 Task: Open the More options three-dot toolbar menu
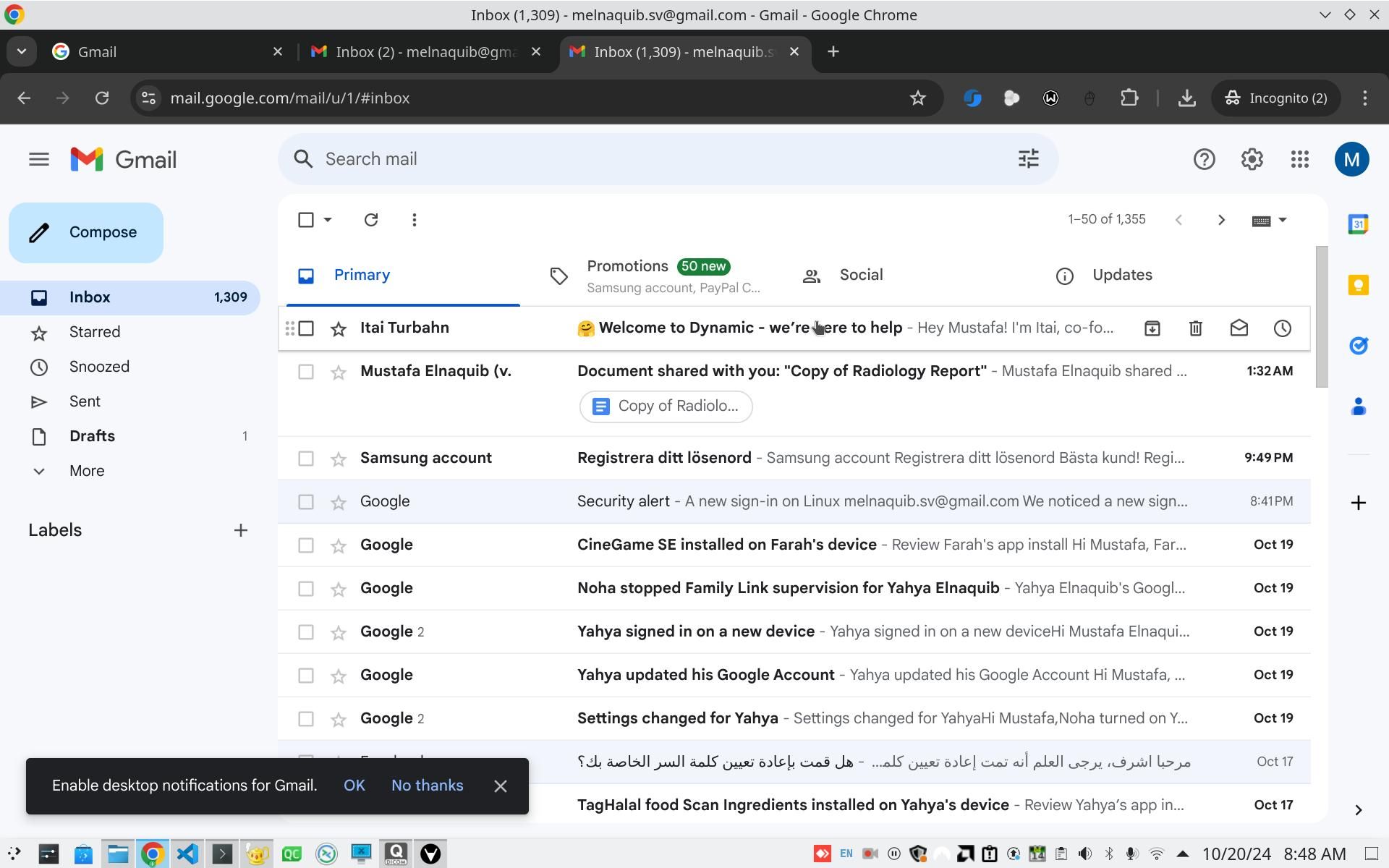coord(414,220)
